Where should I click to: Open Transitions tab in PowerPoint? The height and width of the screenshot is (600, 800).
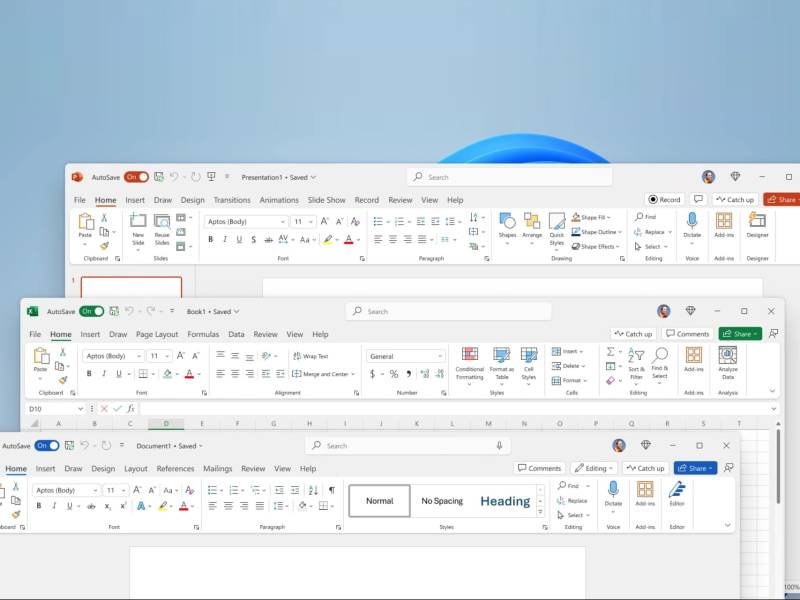232,200
